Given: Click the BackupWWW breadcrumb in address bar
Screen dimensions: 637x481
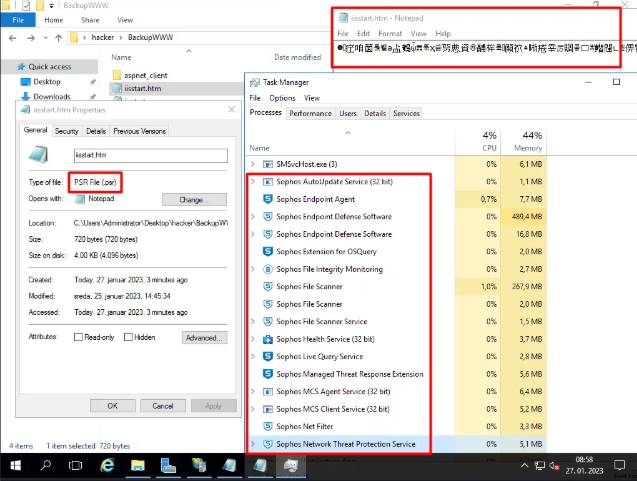Looking at the screenshot, I should pyautogui.click(x=150, y=37).
